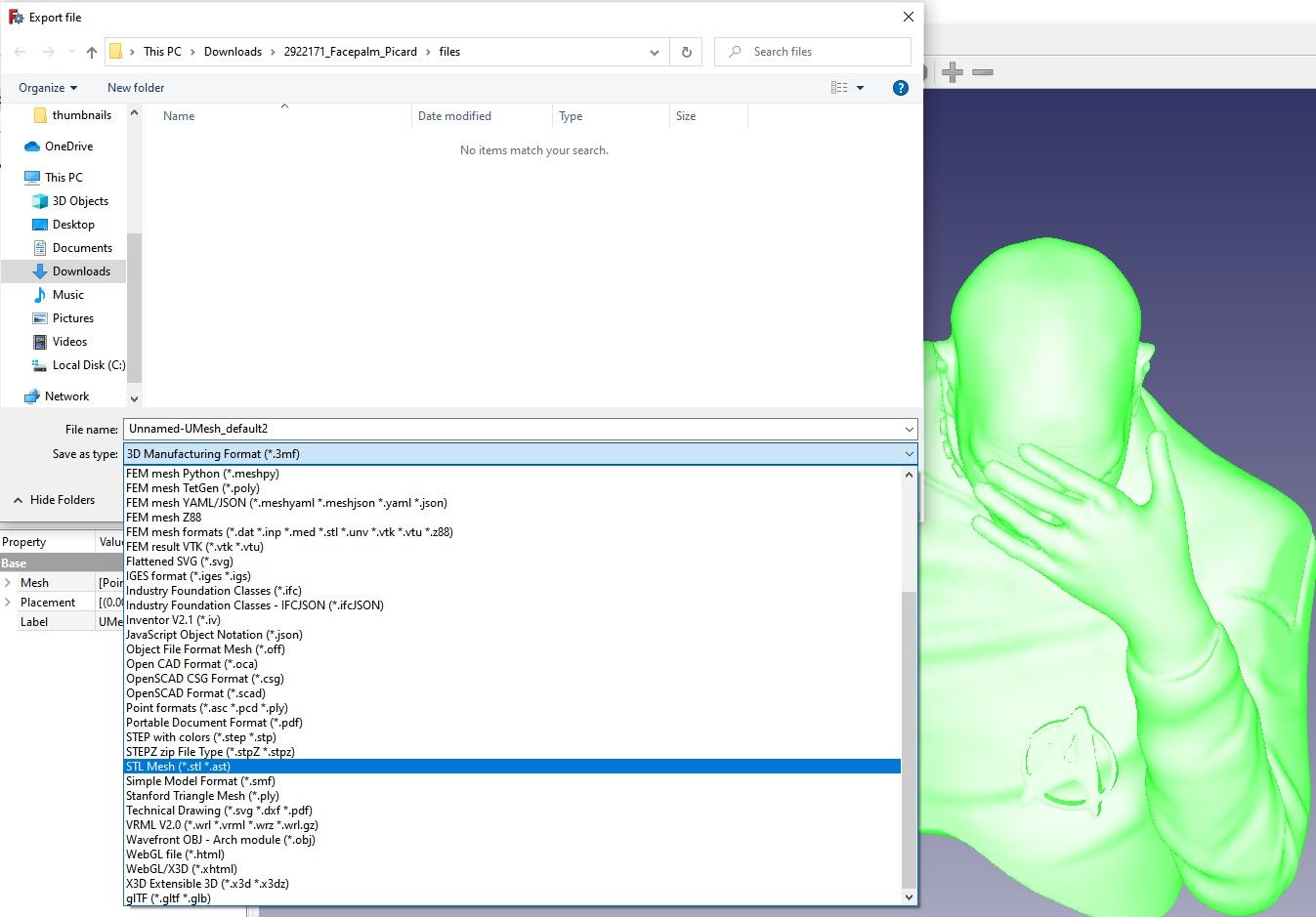Open the Help question mark button
The width and height of the screenshot is (1316, 917).
point(901,88)
